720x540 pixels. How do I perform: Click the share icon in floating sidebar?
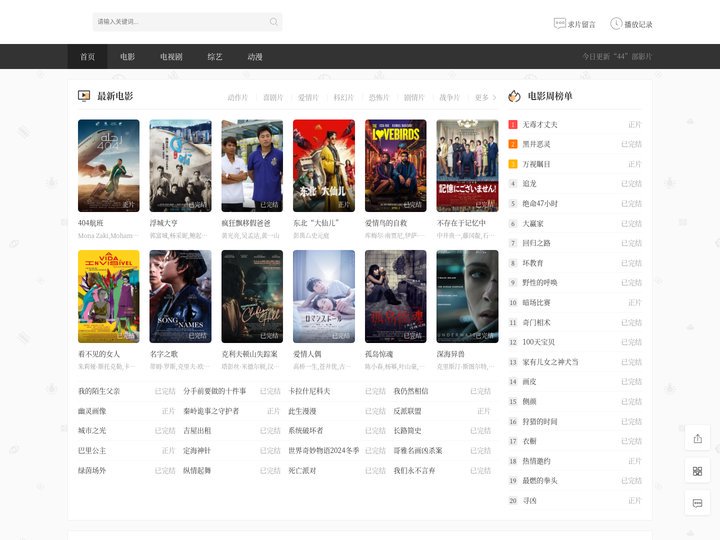pyautogui.click(x=698, y=439)
